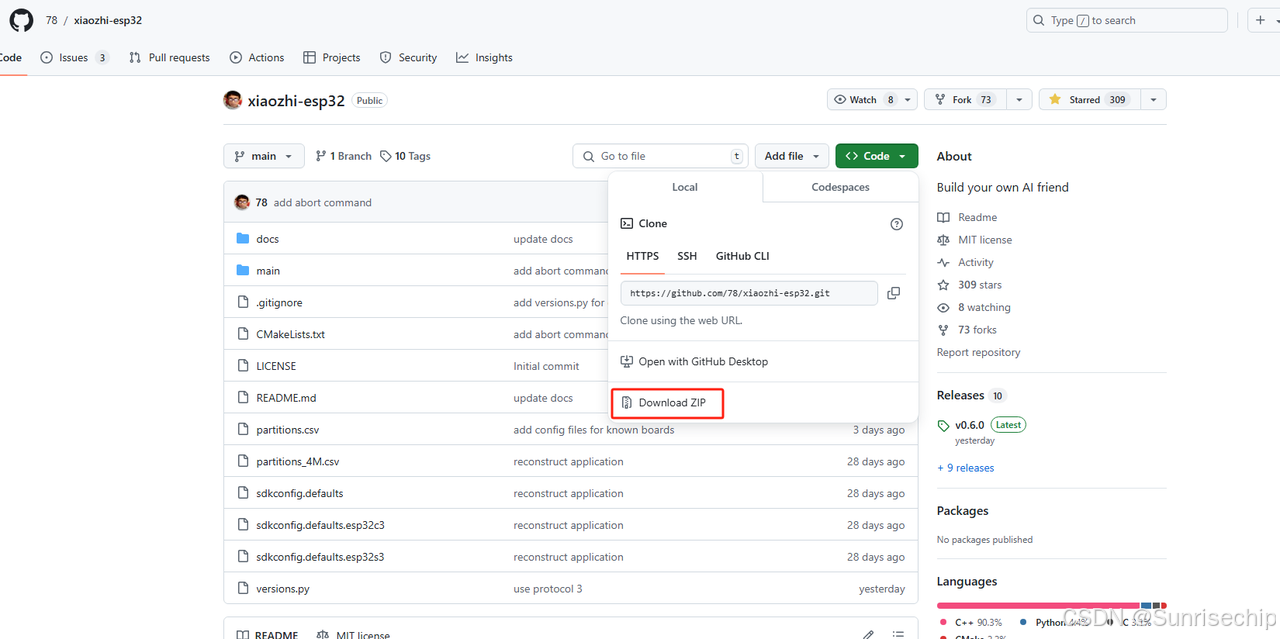Click the main folder icon

tap(242, 271)
